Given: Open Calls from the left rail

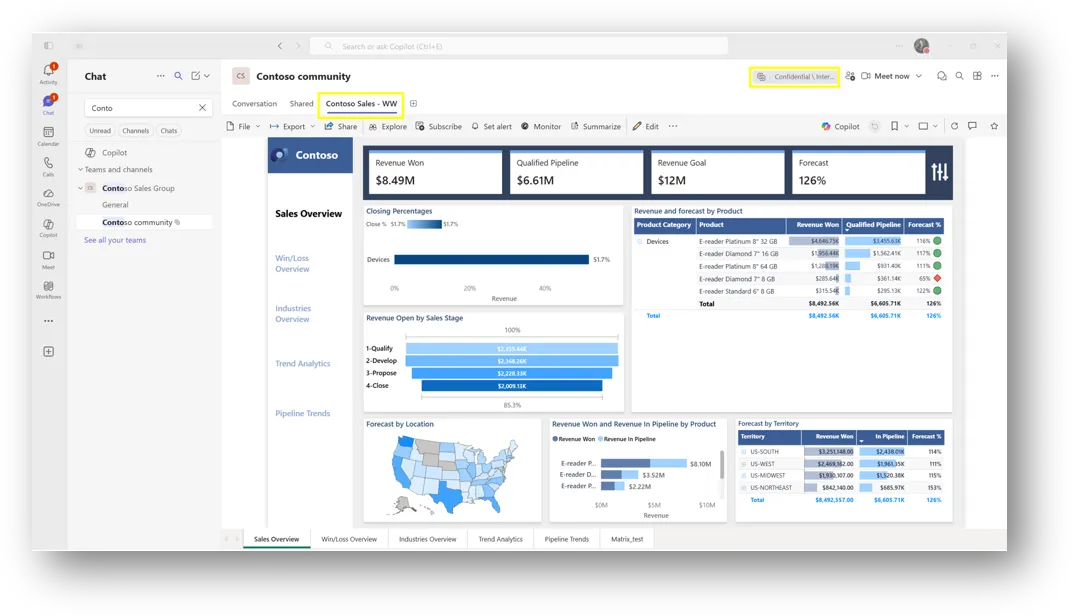Looking at the screenshot, I should tap(49, 166).
